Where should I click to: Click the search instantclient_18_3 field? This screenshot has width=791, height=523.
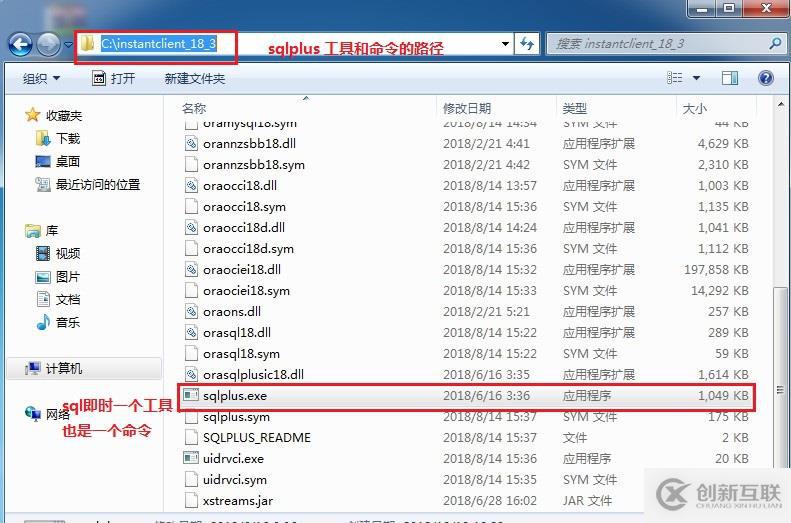[x=656, y=44]
